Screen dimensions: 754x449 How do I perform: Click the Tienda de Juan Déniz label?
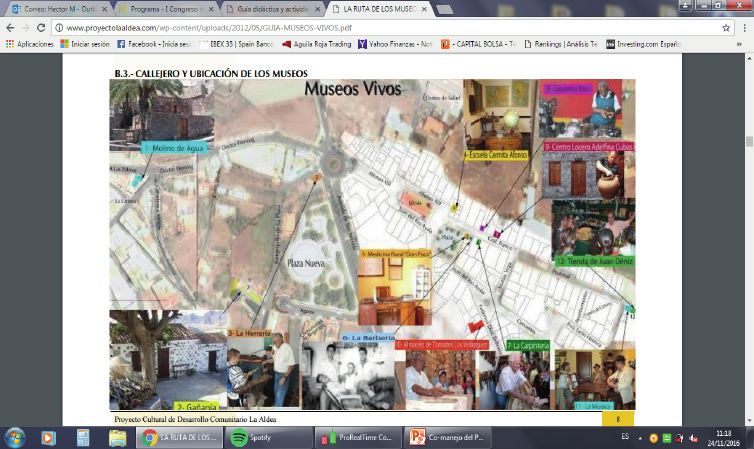point(594,261)
